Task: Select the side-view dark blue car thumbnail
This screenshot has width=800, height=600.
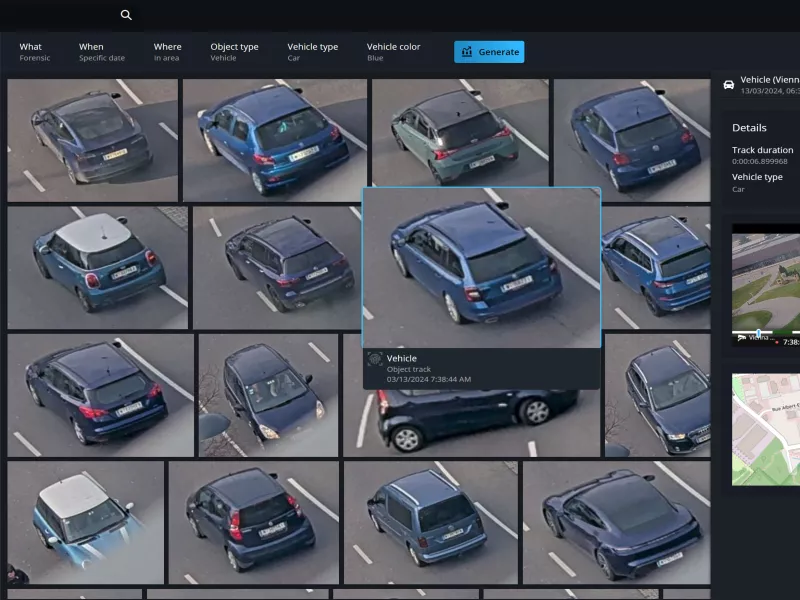Action: [471, 423]
